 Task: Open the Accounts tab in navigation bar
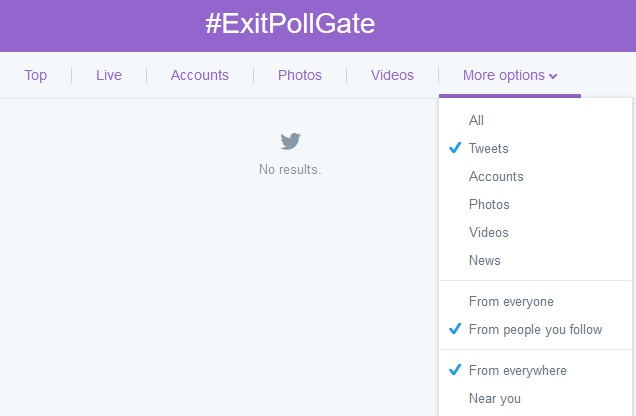coord(200,75)
